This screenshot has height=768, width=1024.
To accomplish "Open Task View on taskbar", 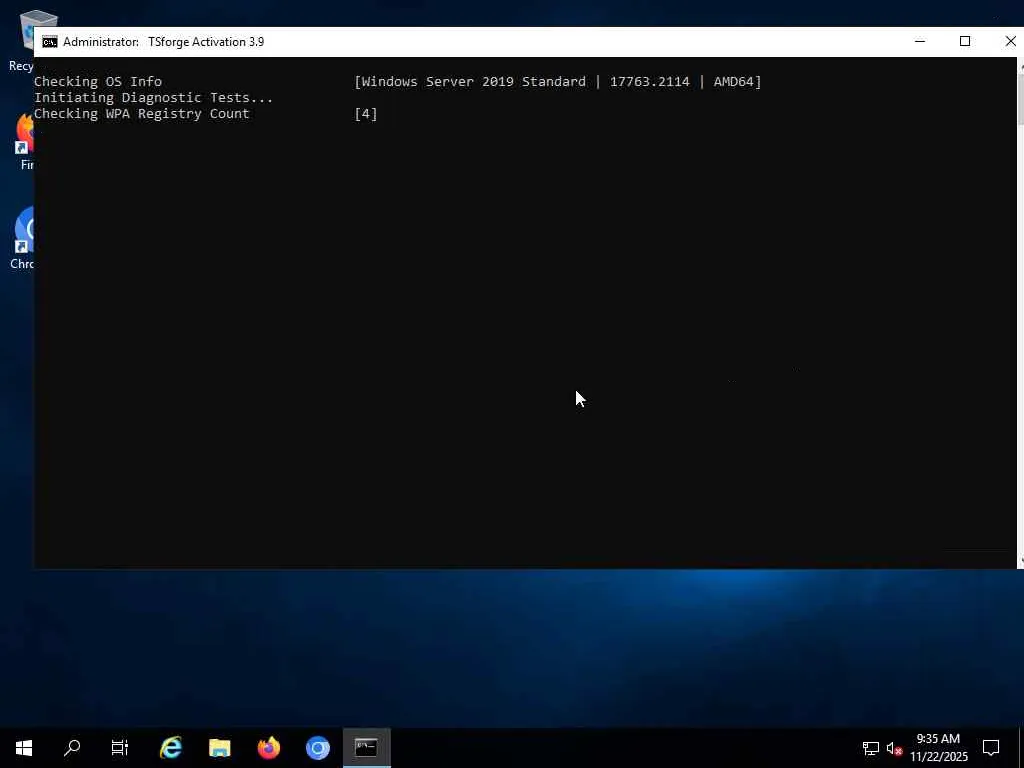I will pyautogui.click(x=120, y=748).
